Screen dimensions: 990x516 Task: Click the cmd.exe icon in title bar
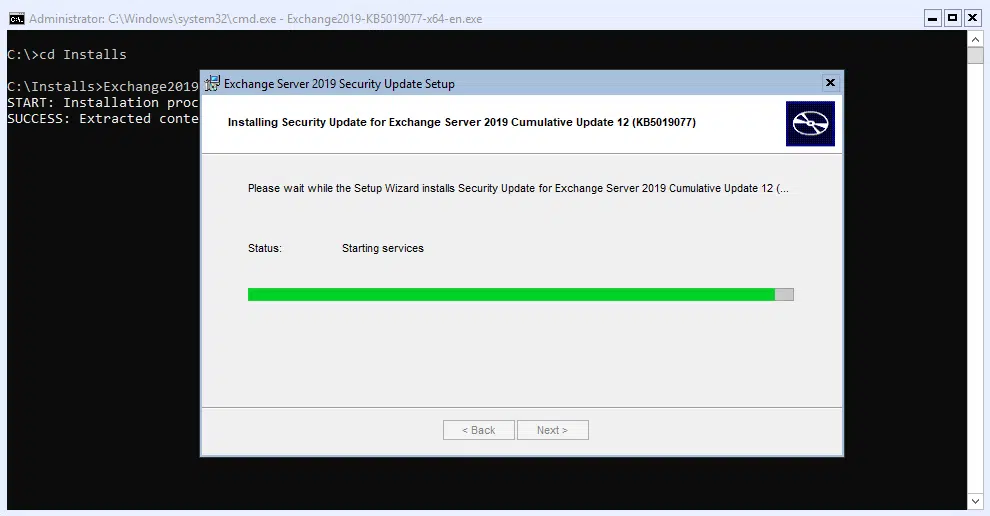16,19
